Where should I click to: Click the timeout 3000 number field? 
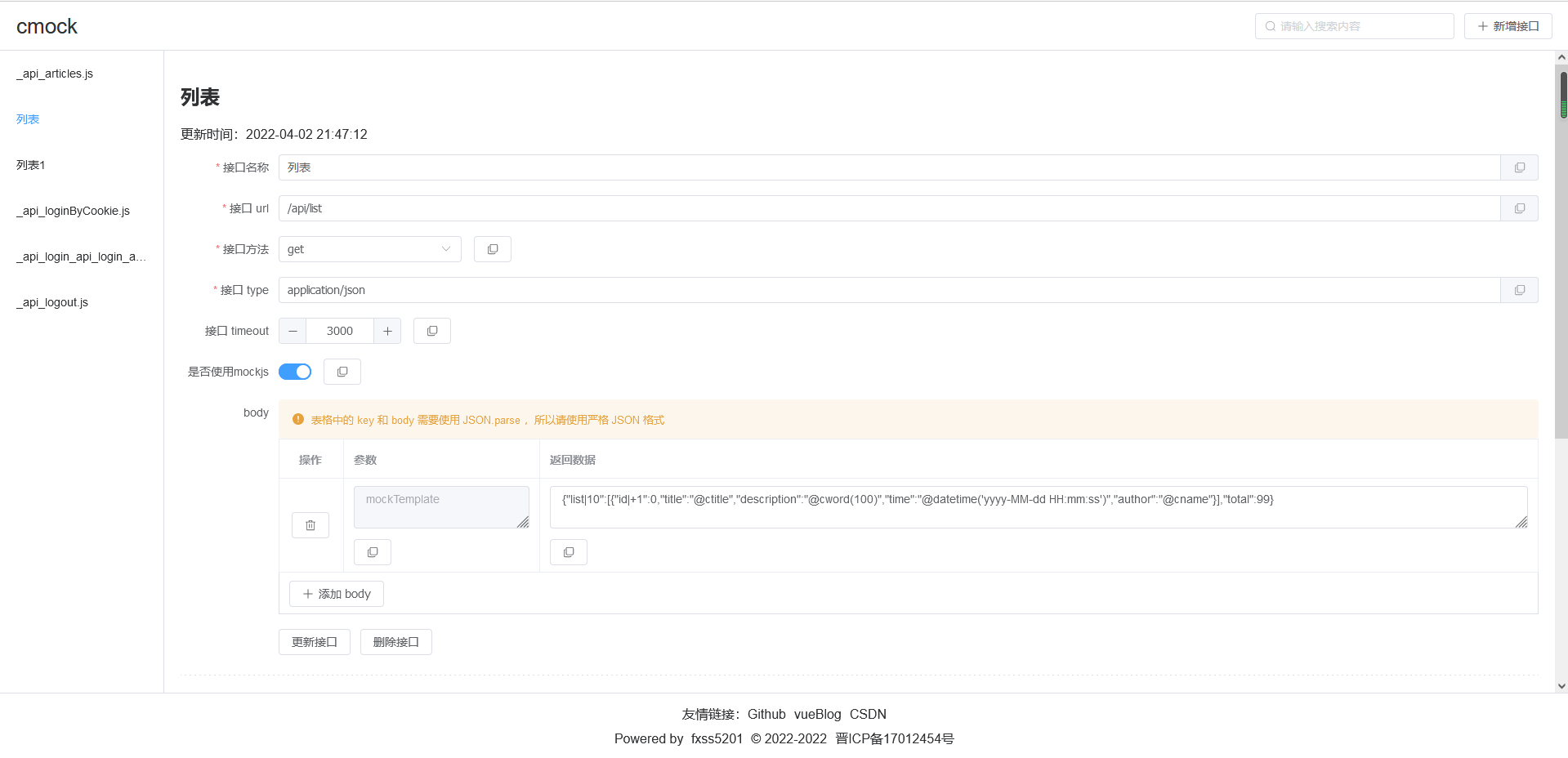[x=340, y=331]
